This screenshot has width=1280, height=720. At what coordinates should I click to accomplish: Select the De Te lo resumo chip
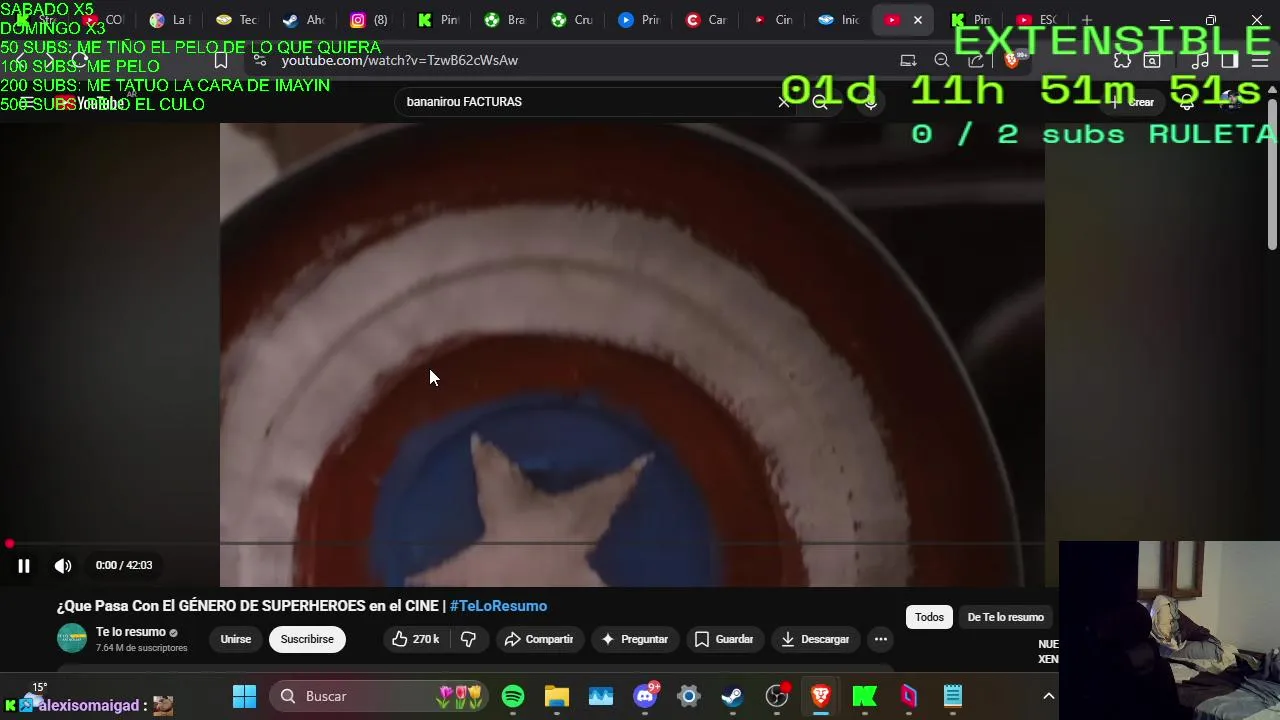1005,617
